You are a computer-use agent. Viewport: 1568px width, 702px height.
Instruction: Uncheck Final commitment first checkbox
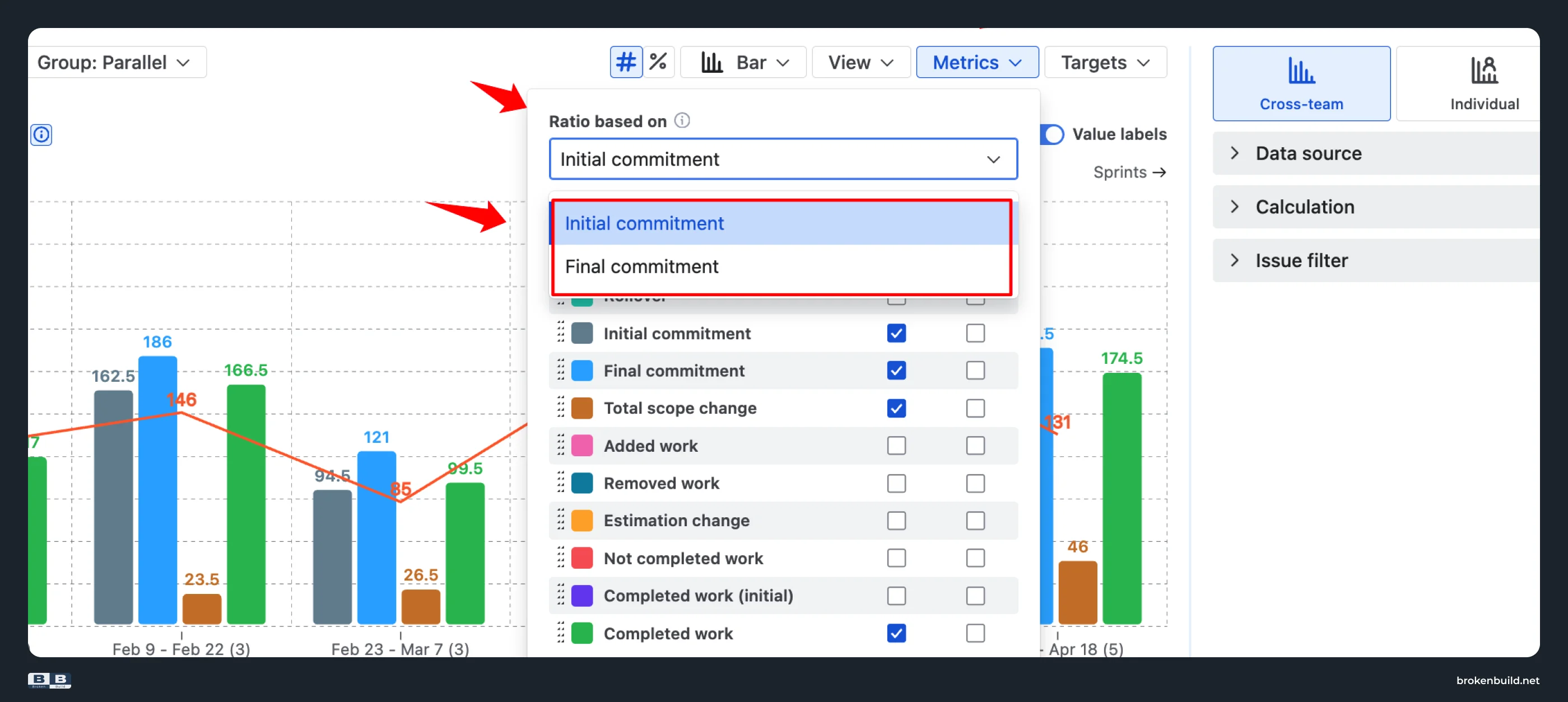[896, 371]
